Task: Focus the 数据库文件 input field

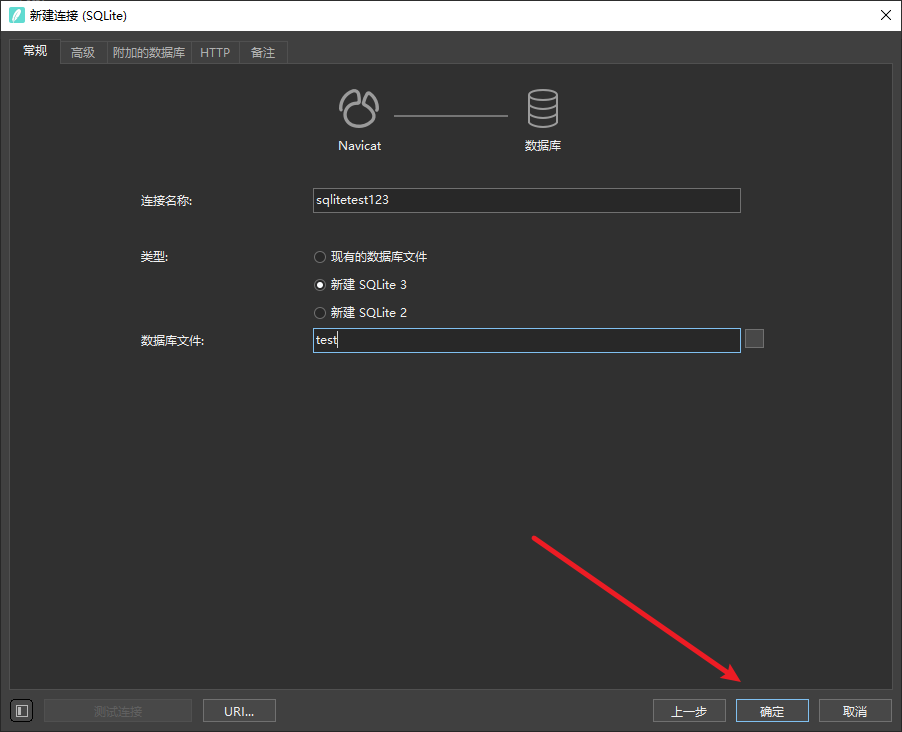Action: pyautogui.click(x=526, y=340)
